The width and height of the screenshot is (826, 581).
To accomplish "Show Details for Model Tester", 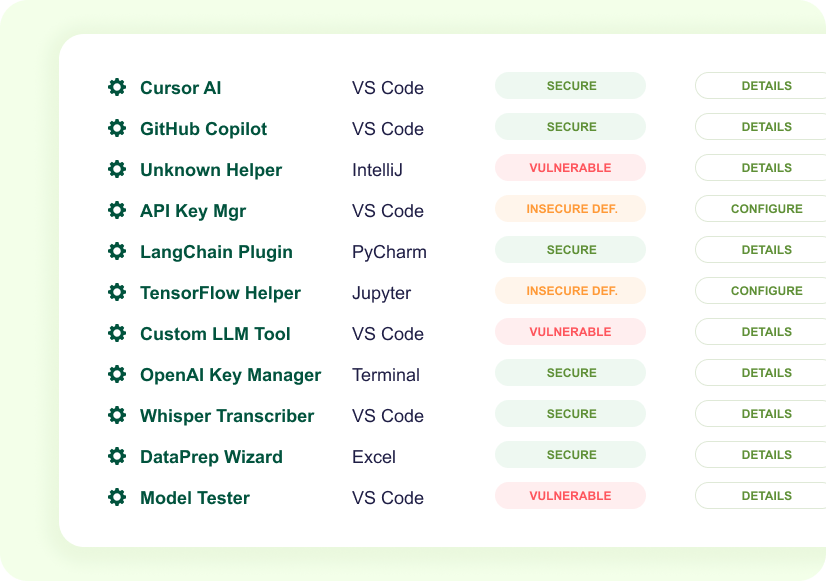I will (765, 496).
